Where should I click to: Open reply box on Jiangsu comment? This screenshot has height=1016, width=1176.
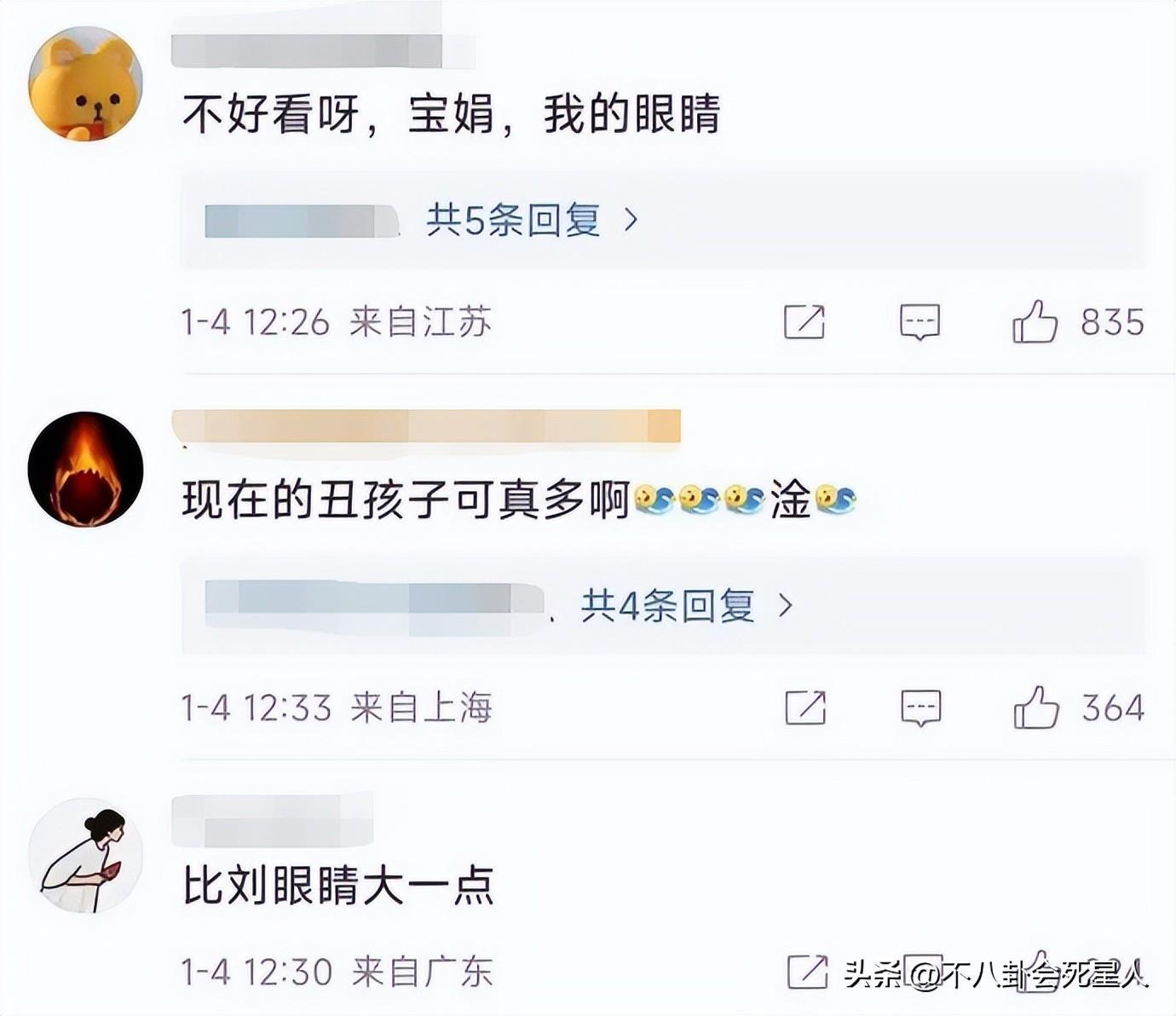[x=920, y=322]
